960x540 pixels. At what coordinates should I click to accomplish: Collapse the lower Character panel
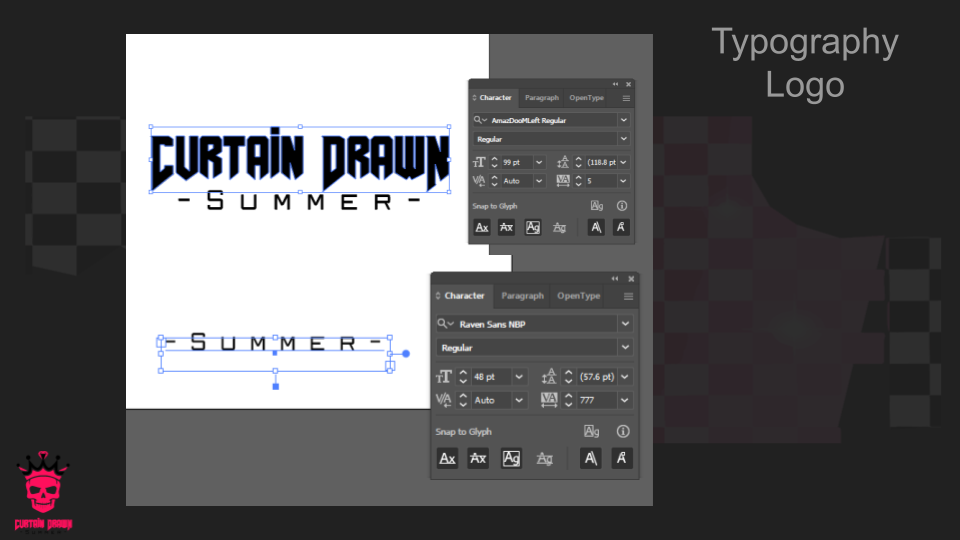pyautogui.click(x=615, y=279)
